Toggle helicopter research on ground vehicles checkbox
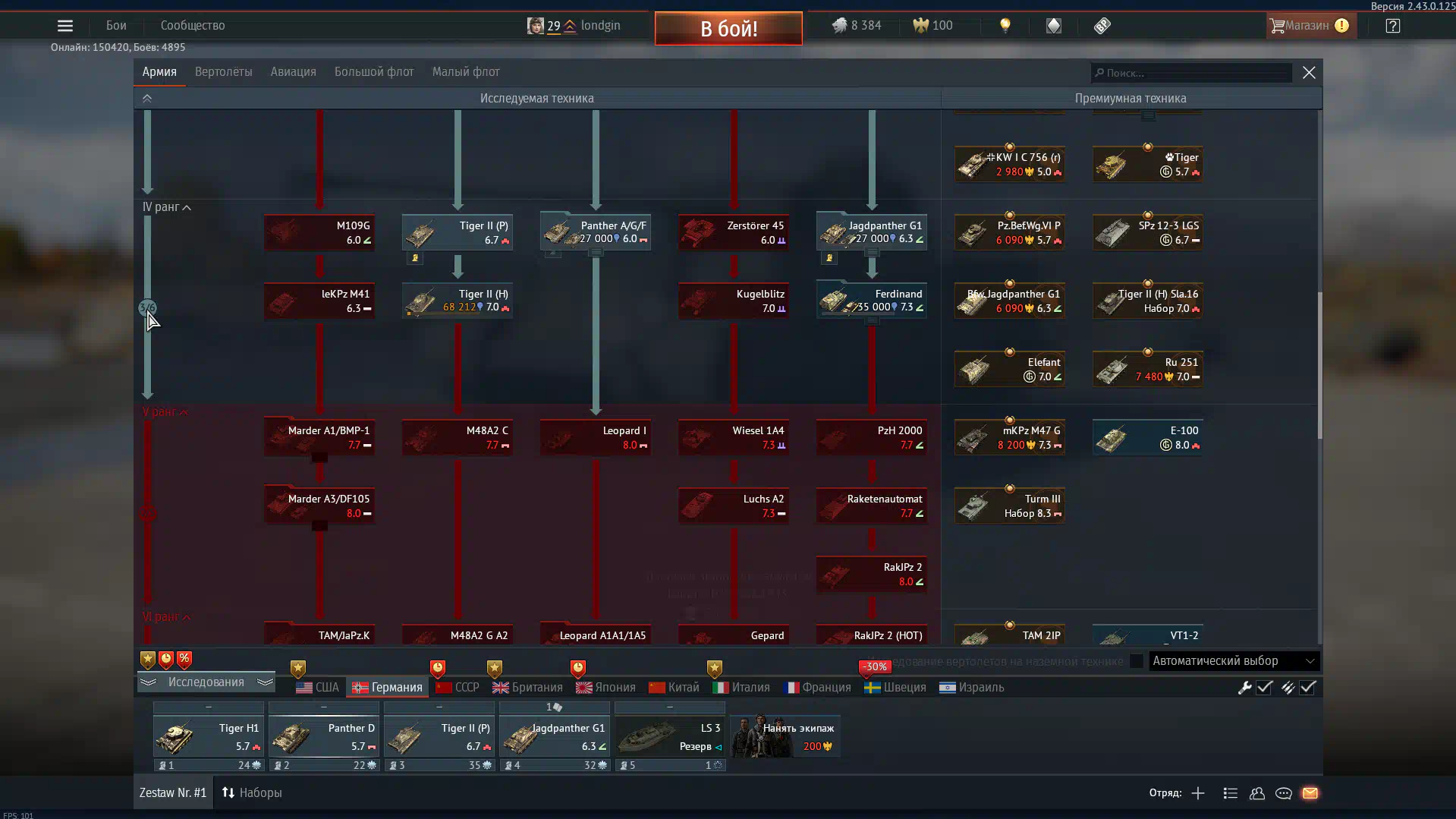 tap(1137, 661)
